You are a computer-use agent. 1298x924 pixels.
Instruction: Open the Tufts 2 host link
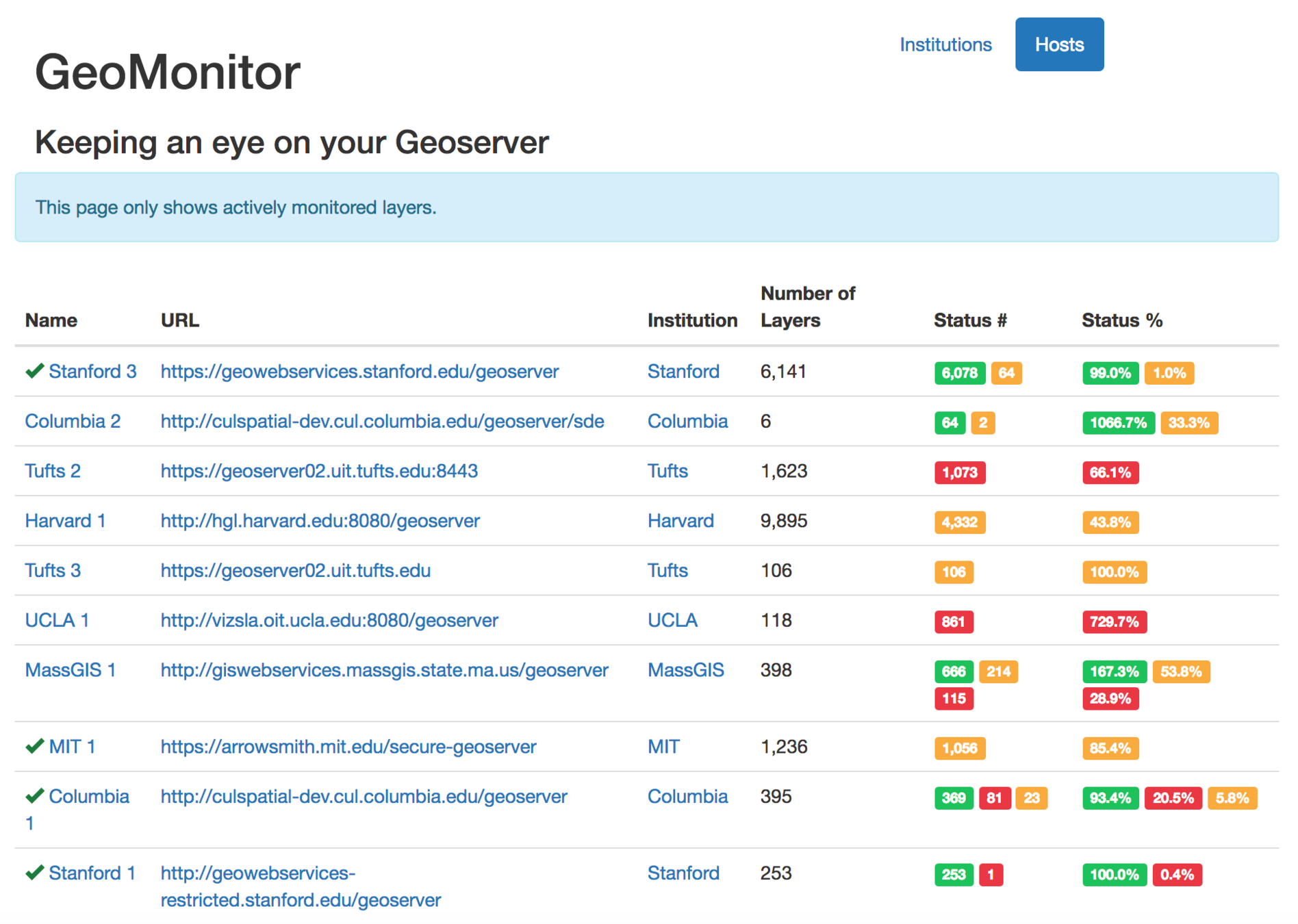click(53, 472)
